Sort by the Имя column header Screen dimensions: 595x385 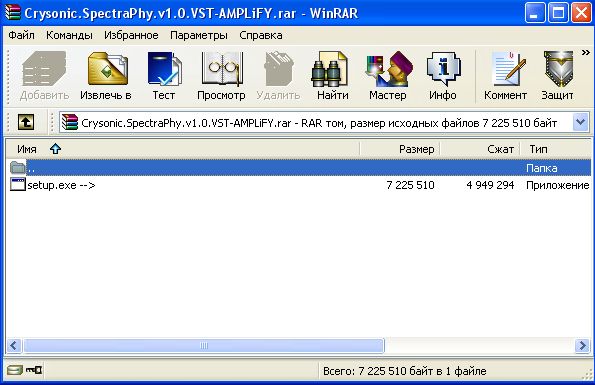click(x=182, y=149)
